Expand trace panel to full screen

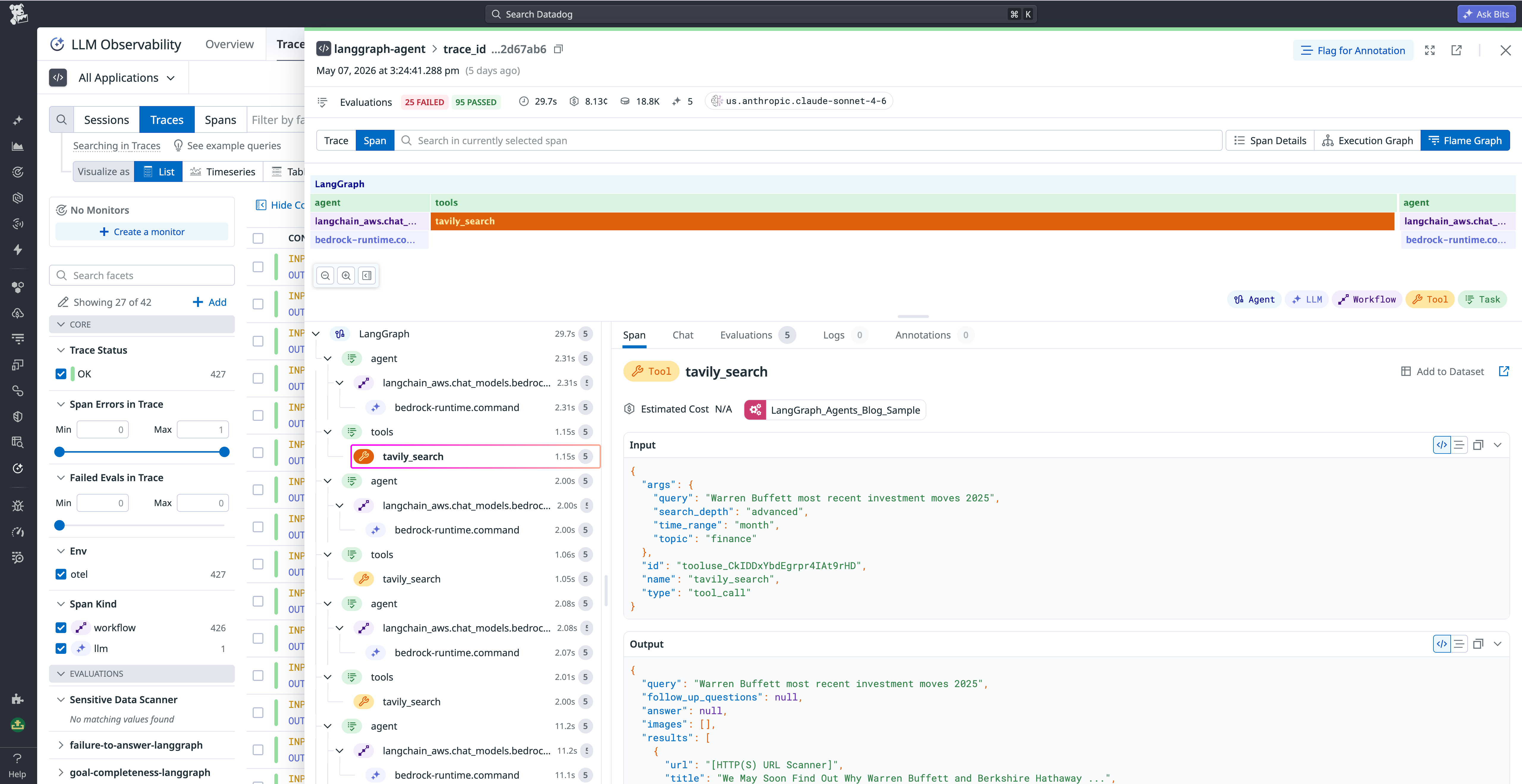[x=1430, y=50]
